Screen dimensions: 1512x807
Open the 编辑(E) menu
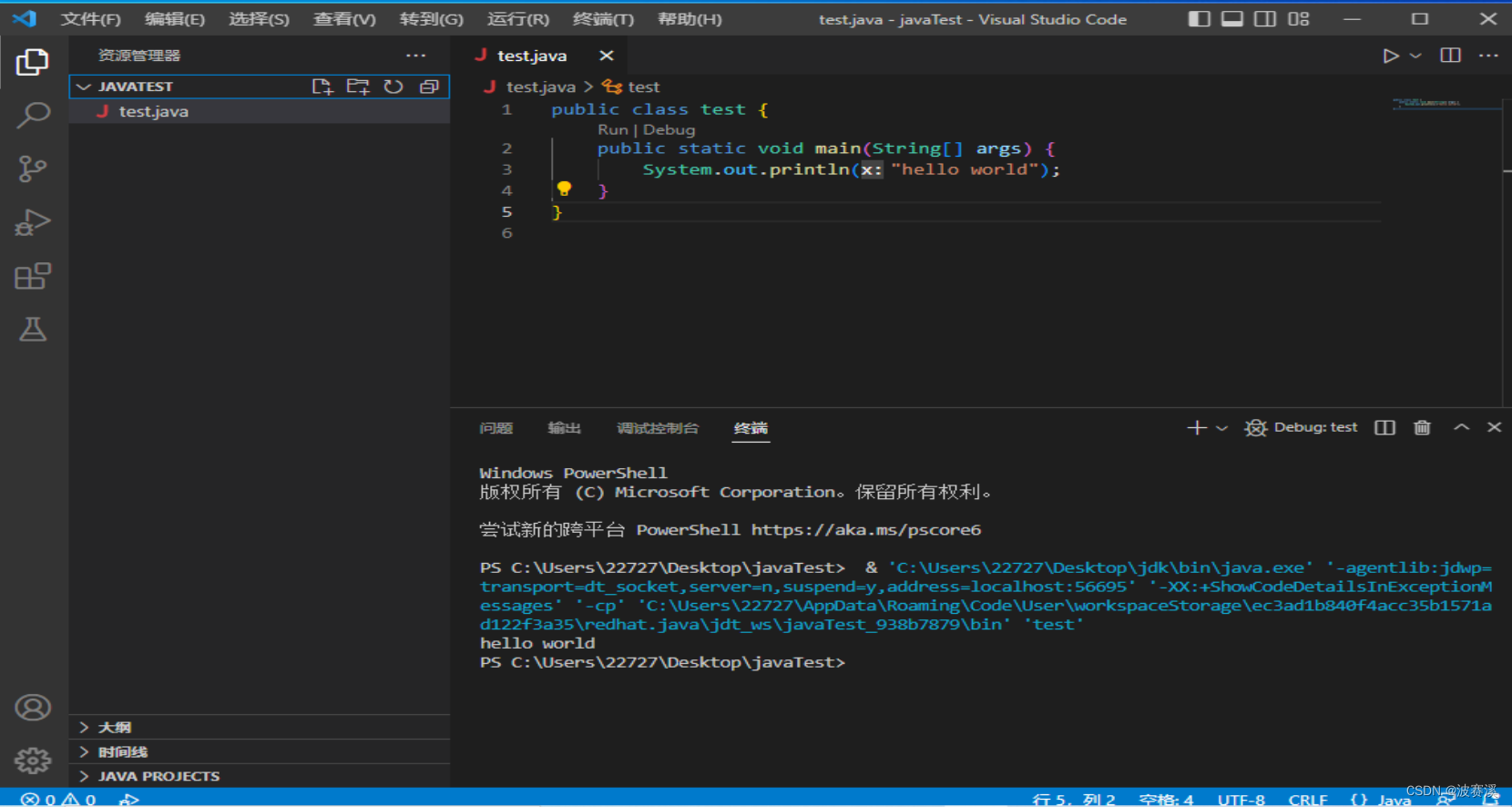[x=175, y=19]
